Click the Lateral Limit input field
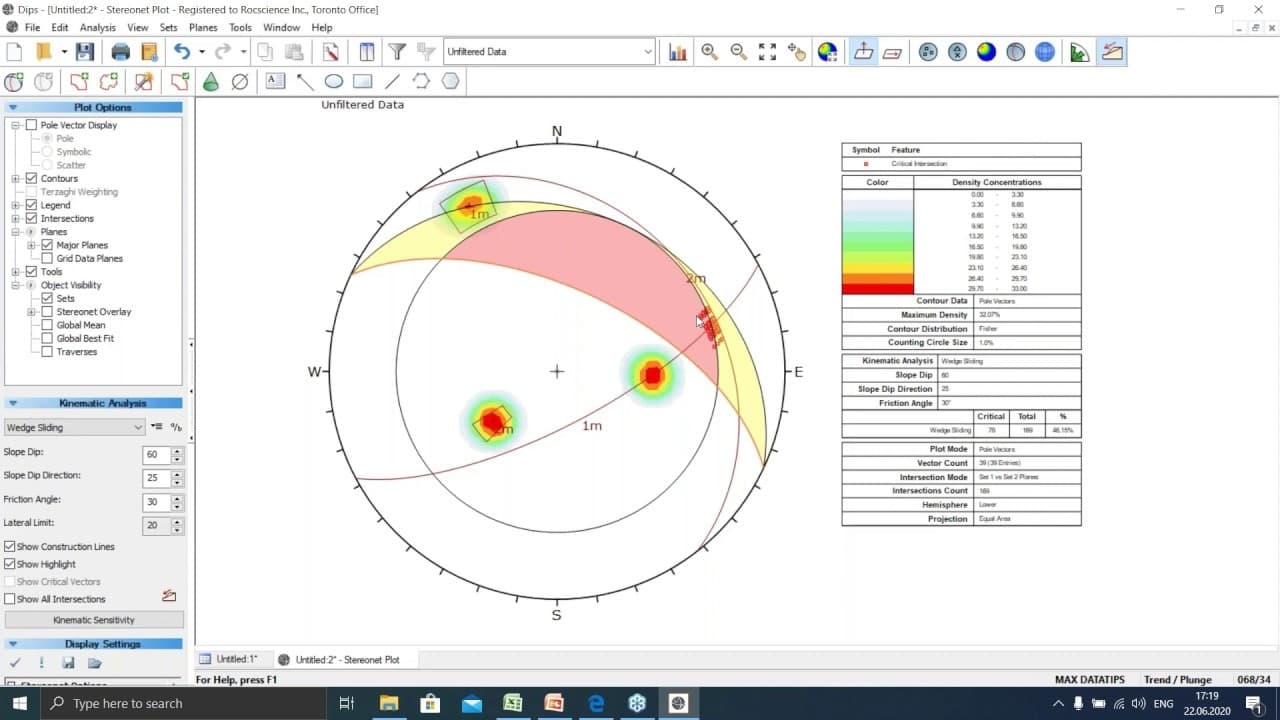This screenshot has height=720, width=1280. click(x=157, y=526)
